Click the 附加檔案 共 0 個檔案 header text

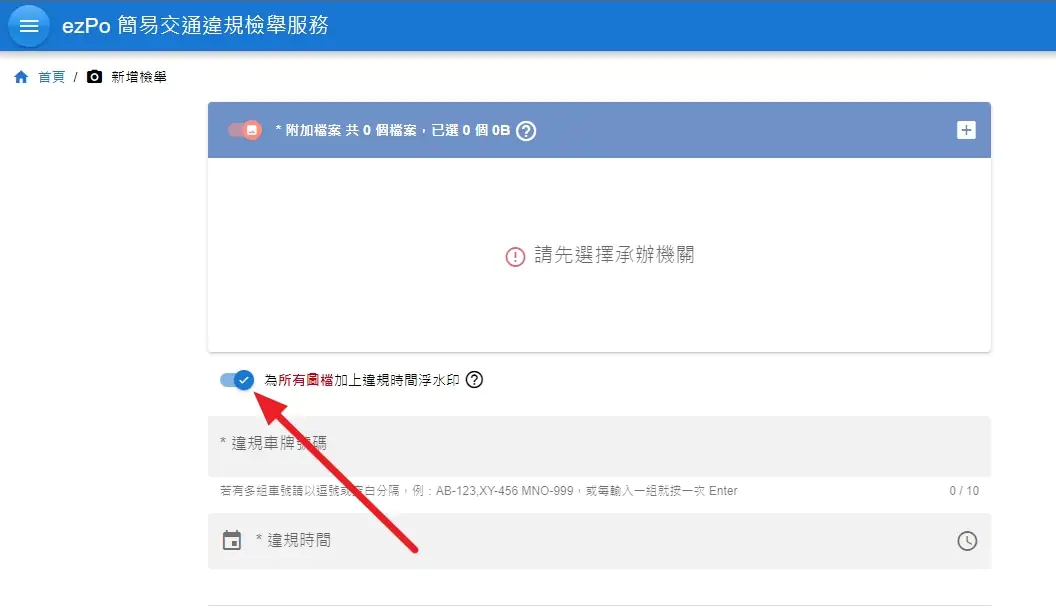(x=391, y=131)
